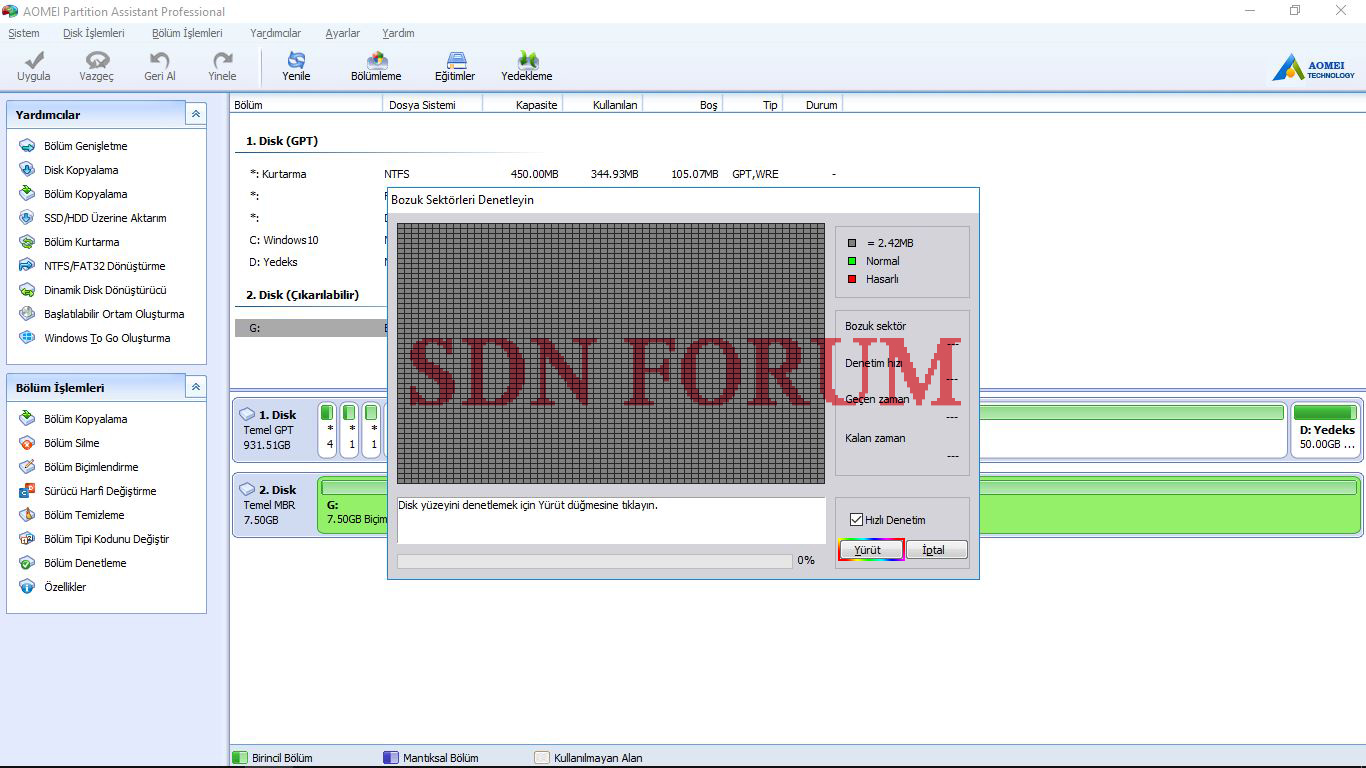The height and width of the screenshot is (768, 1366).
Task: Click the Eğitimler toolbar icon
Action: 455,62
